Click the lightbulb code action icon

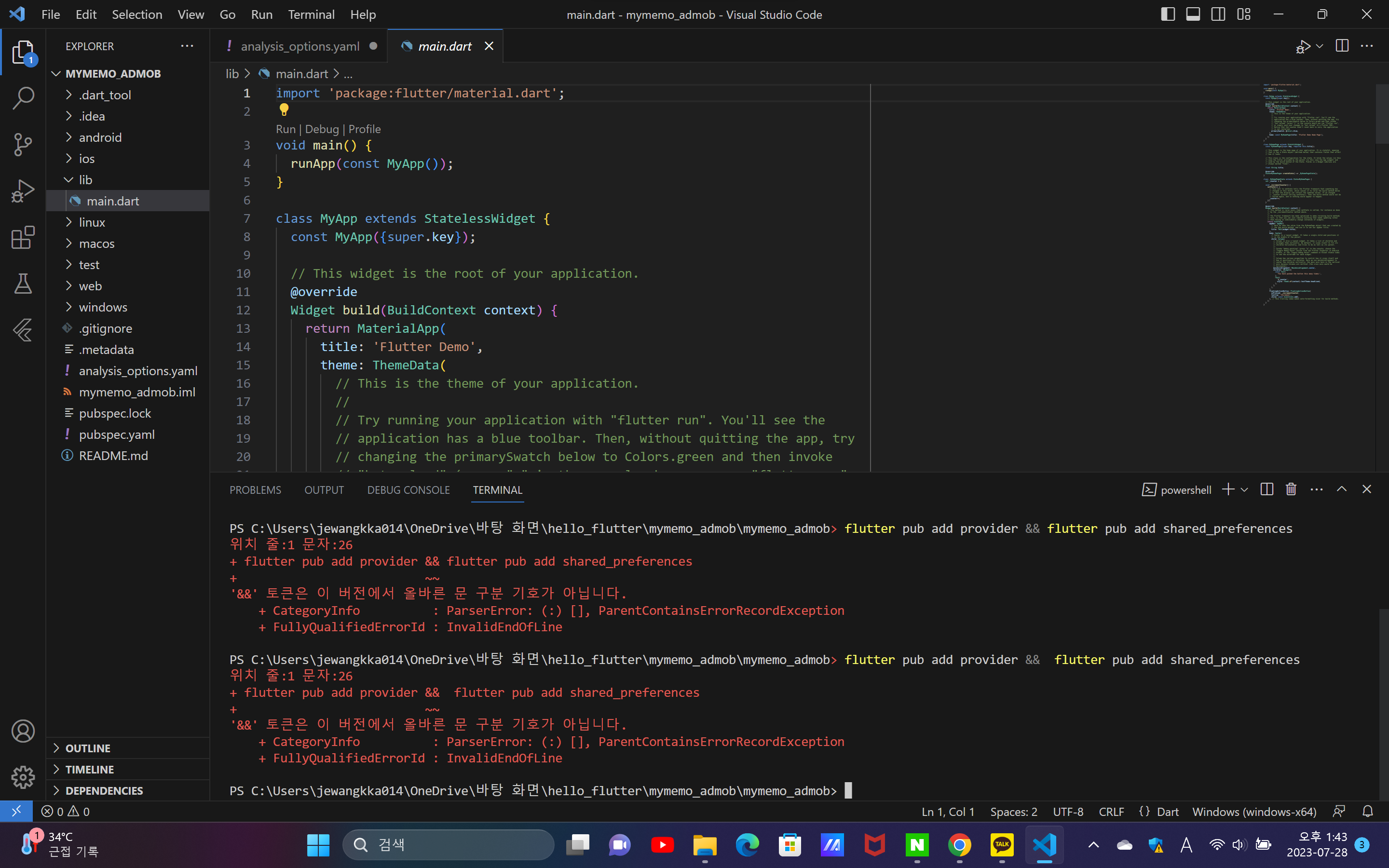[284, 109]
